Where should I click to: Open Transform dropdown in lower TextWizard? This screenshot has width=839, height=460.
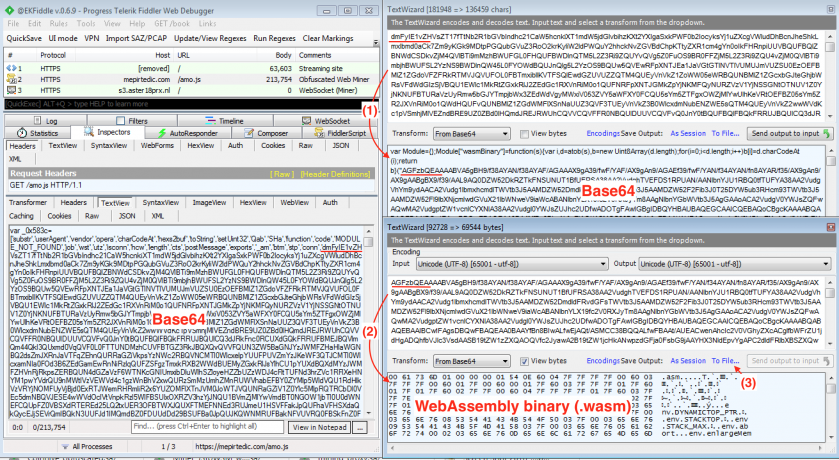471,361
